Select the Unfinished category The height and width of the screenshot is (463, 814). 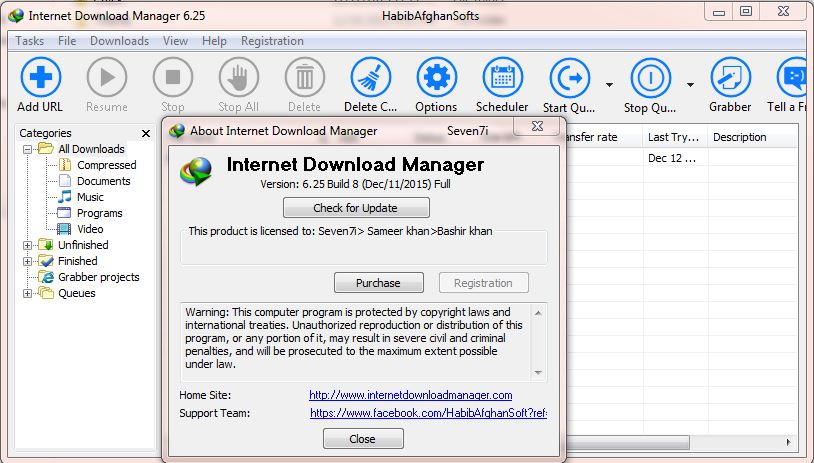pyautogui.click(x=83, y=245)
